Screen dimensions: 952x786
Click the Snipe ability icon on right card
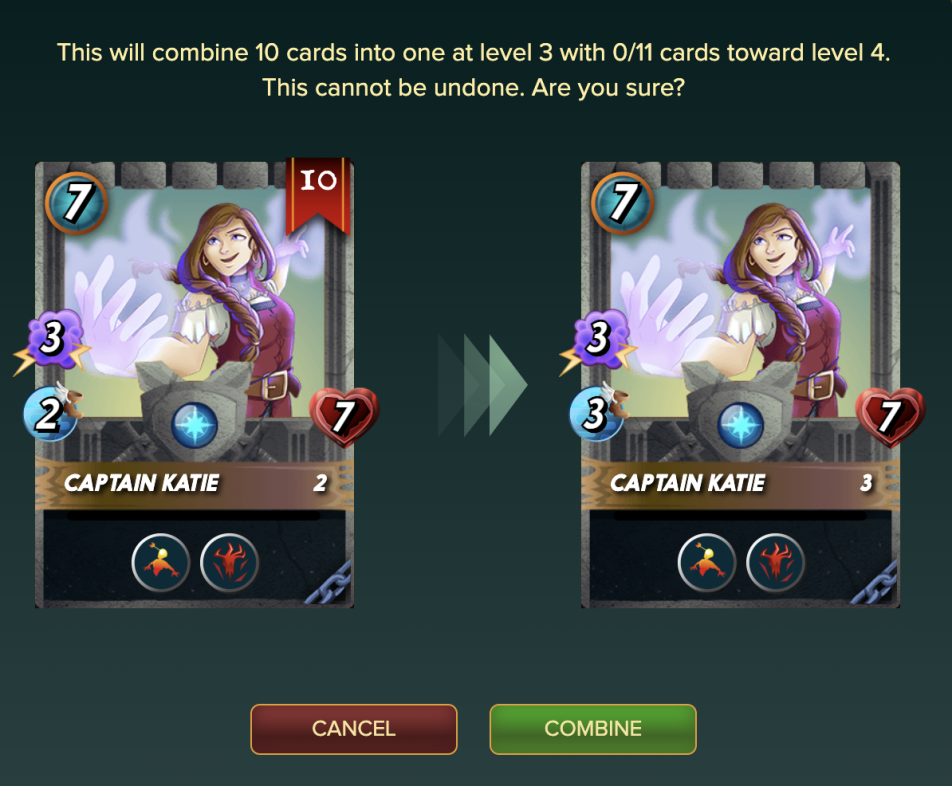(707, 563)
